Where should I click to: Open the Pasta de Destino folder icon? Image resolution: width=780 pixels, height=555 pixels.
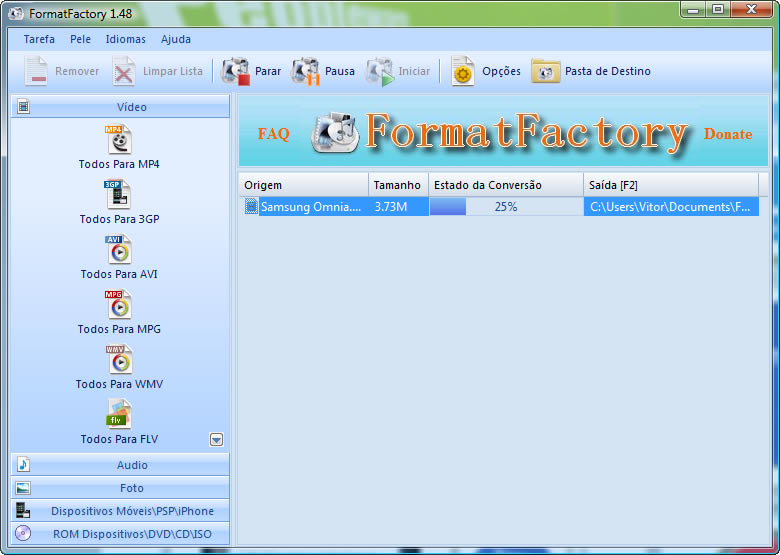pos(546,71)
